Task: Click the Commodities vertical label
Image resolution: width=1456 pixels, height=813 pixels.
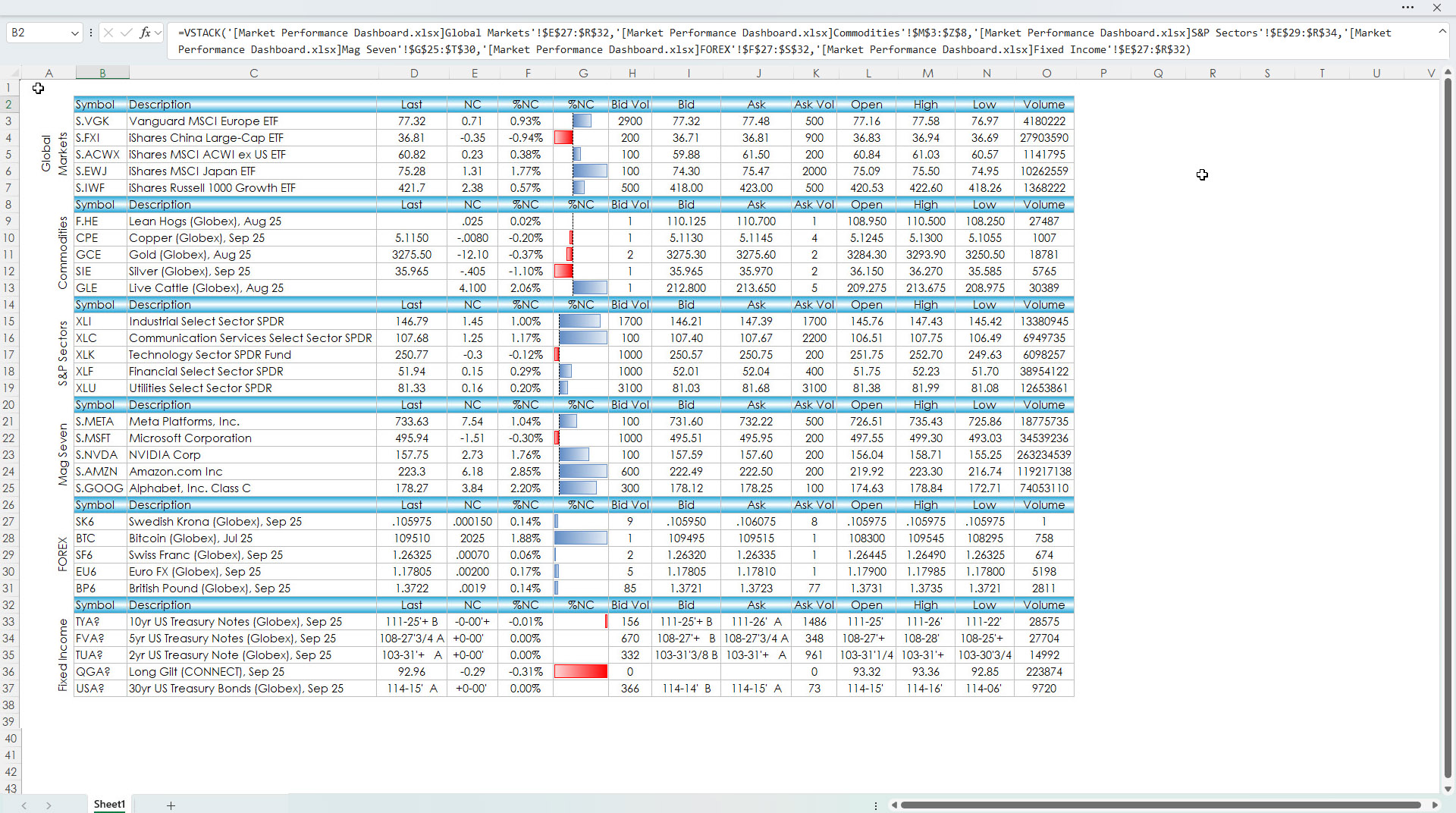Action: (x=63, y=253)
